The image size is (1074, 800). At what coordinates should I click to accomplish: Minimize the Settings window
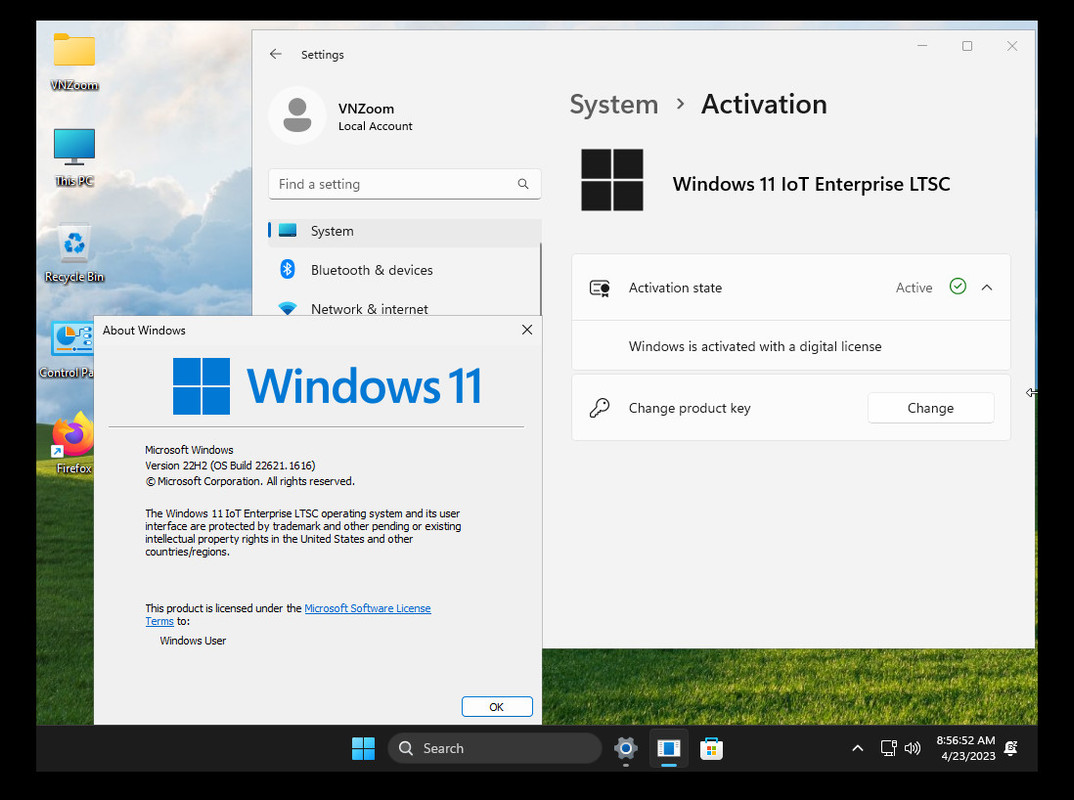pos(922,46)
